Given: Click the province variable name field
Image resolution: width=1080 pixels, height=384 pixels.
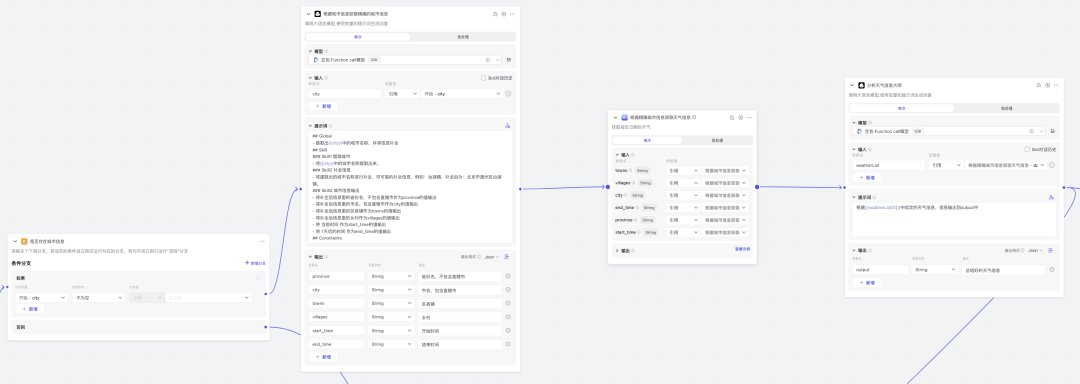Looking at the screenshot, I should pyautogui.click(x=337, y=276).
